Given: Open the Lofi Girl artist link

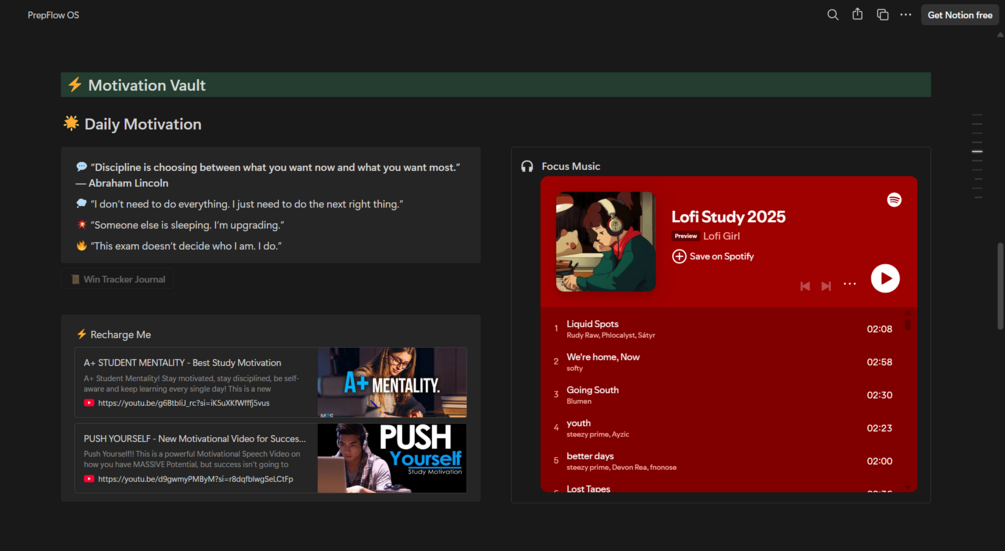Looking at the screenshot, I should coord(721,236).
